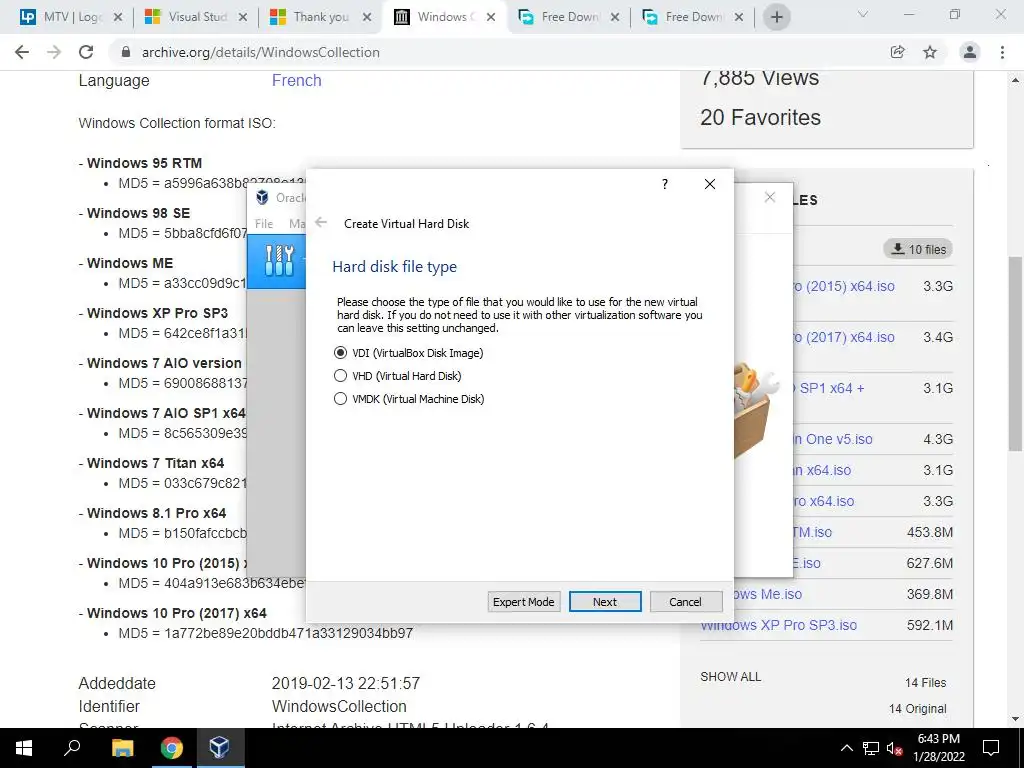Screen dimensions: 1024x768
Task: Open the tab search chevron dropdown
Action: pos(863,14)
